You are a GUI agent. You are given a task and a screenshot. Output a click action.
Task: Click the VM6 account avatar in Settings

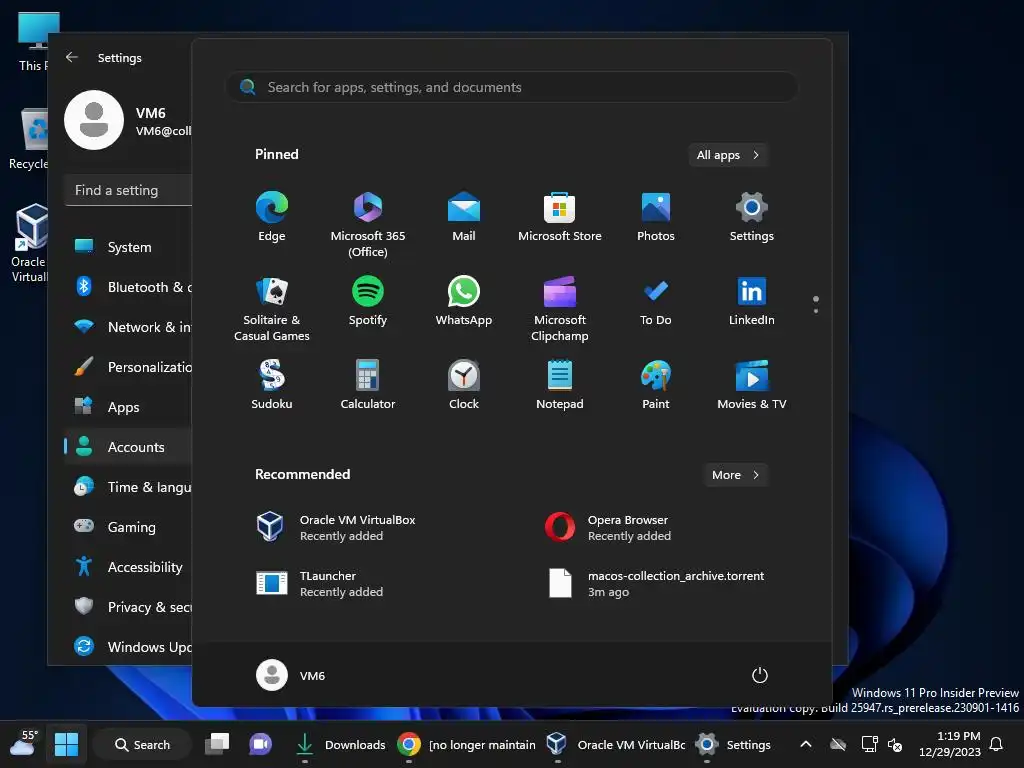94,120
